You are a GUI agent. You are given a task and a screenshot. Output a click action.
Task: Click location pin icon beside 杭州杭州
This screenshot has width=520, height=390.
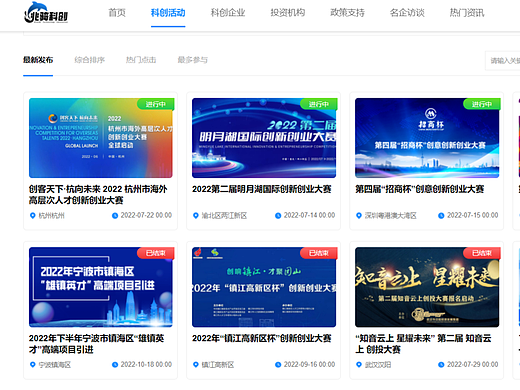(x=33, y=216)
